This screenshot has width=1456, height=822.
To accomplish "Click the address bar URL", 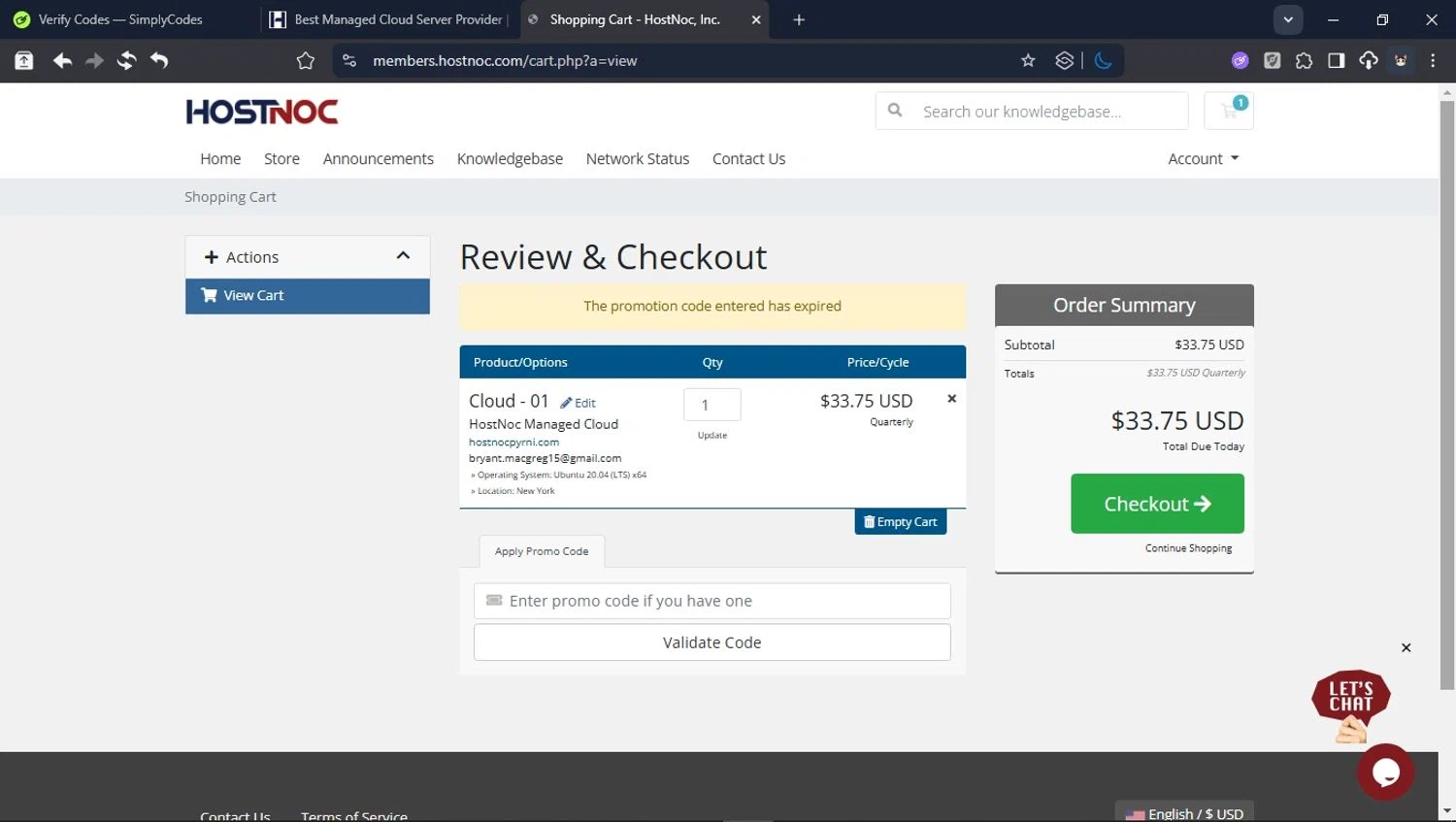I will click(505, 60).
